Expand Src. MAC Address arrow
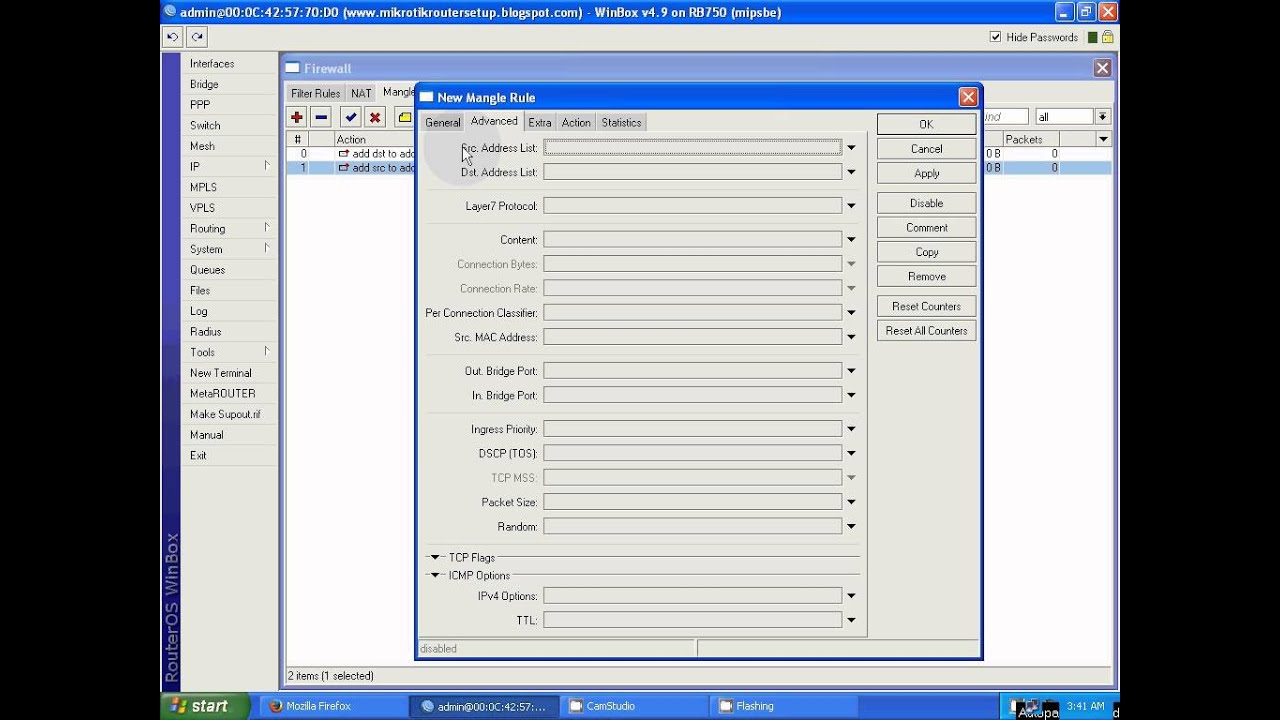 click(x=851, y=337)
